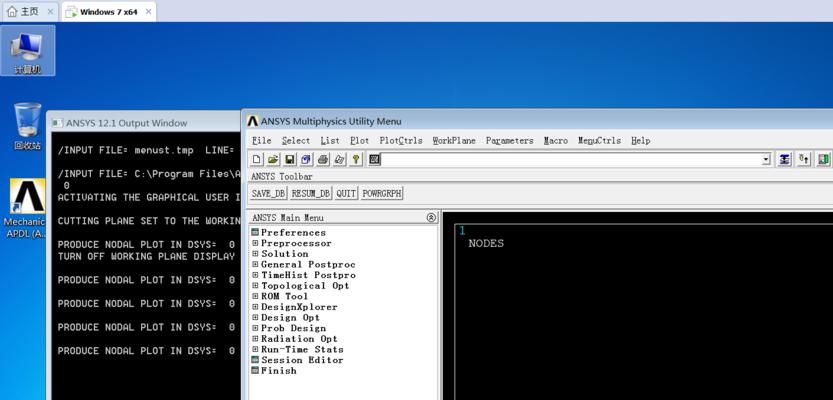Open the command input dropdown arrow
This screenshot has height=400, width=833.
pyautogui.click(x=766, y=159)
